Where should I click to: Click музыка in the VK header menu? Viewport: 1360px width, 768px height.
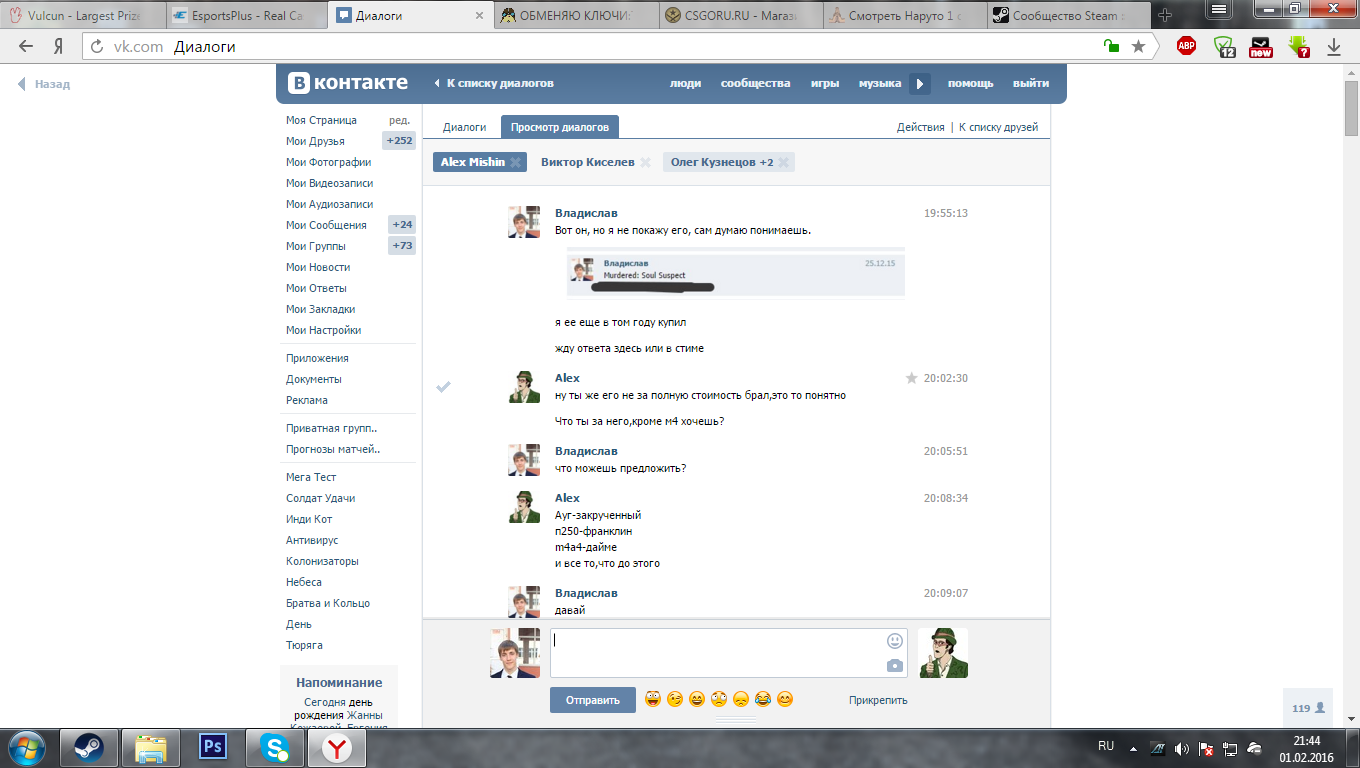(880, 84)
